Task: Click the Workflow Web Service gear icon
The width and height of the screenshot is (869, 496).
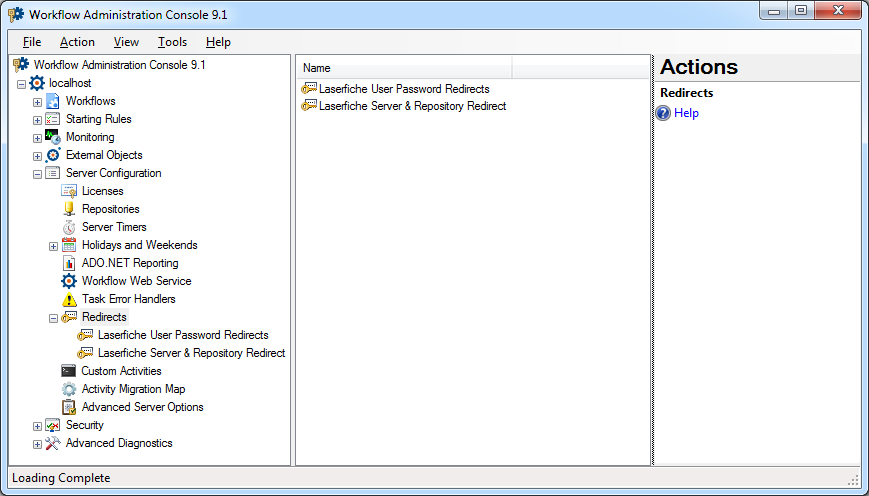Action: pyautogui.click(x=69, y=281)
